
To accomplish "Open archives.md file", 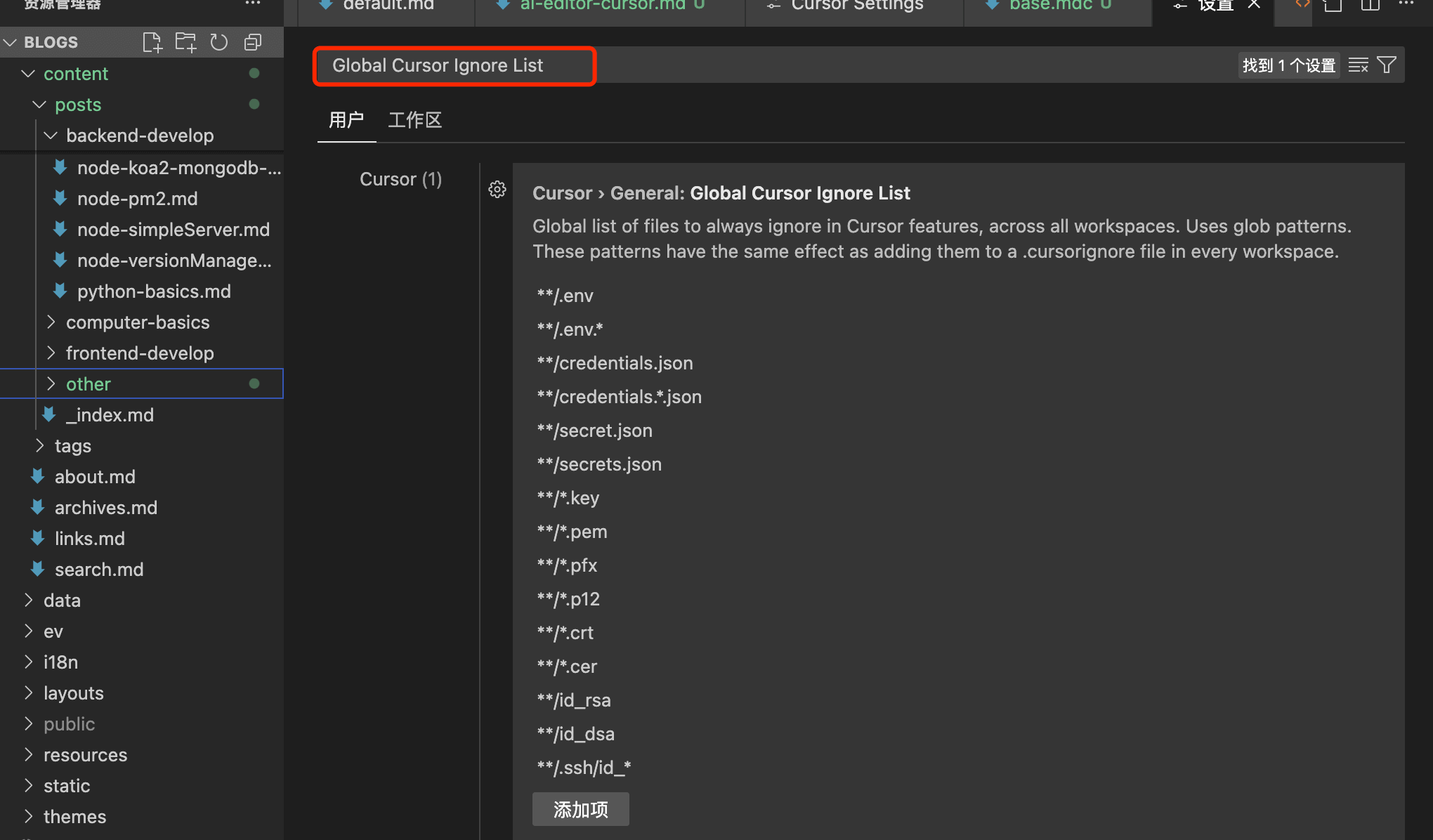I will (142, 508).
